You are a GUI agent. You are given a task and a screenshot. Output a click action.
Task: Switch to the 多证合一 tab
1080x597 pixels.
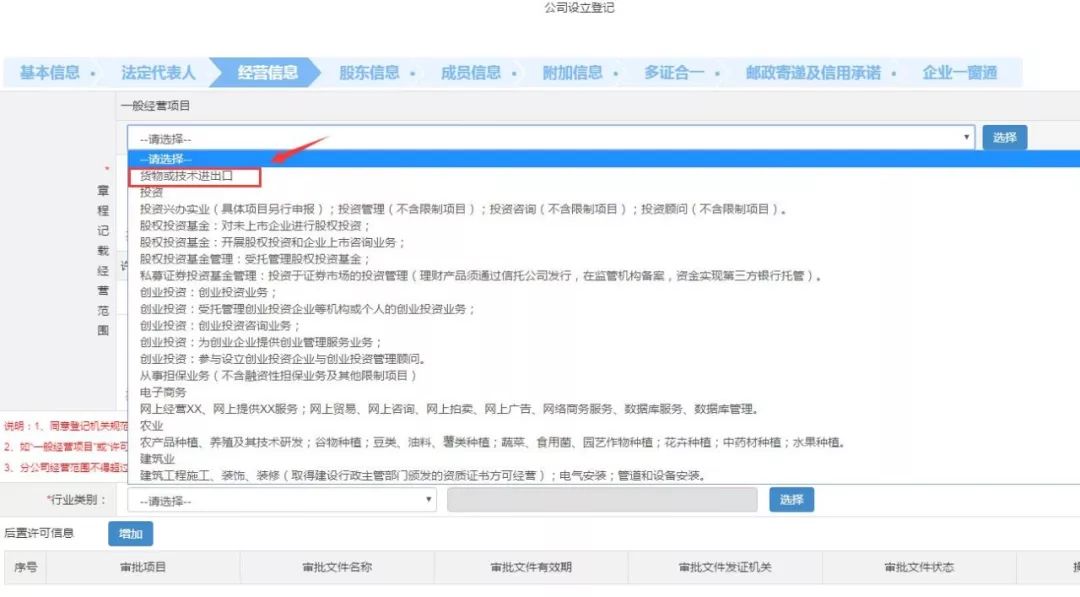click(674, 73)
